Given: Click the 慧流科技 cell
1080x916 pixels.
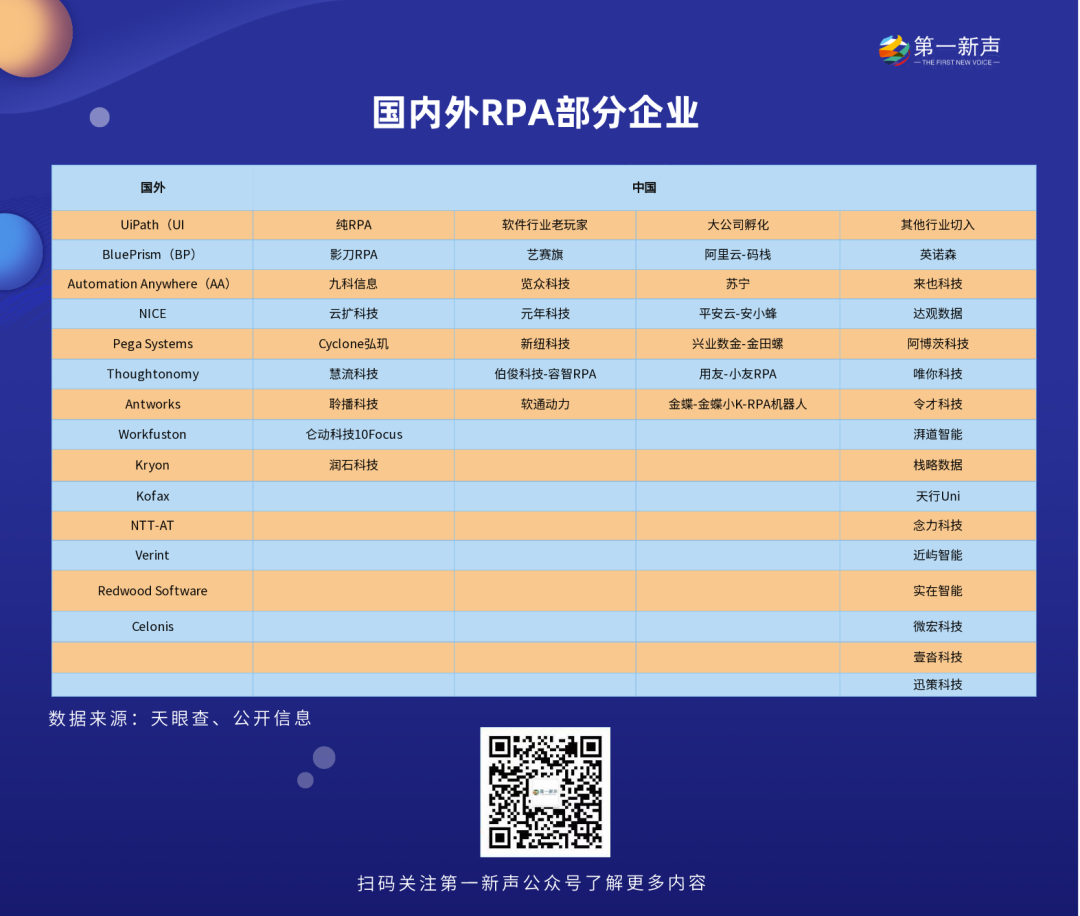Looking at the screenshot, I should tap(353, 374).
